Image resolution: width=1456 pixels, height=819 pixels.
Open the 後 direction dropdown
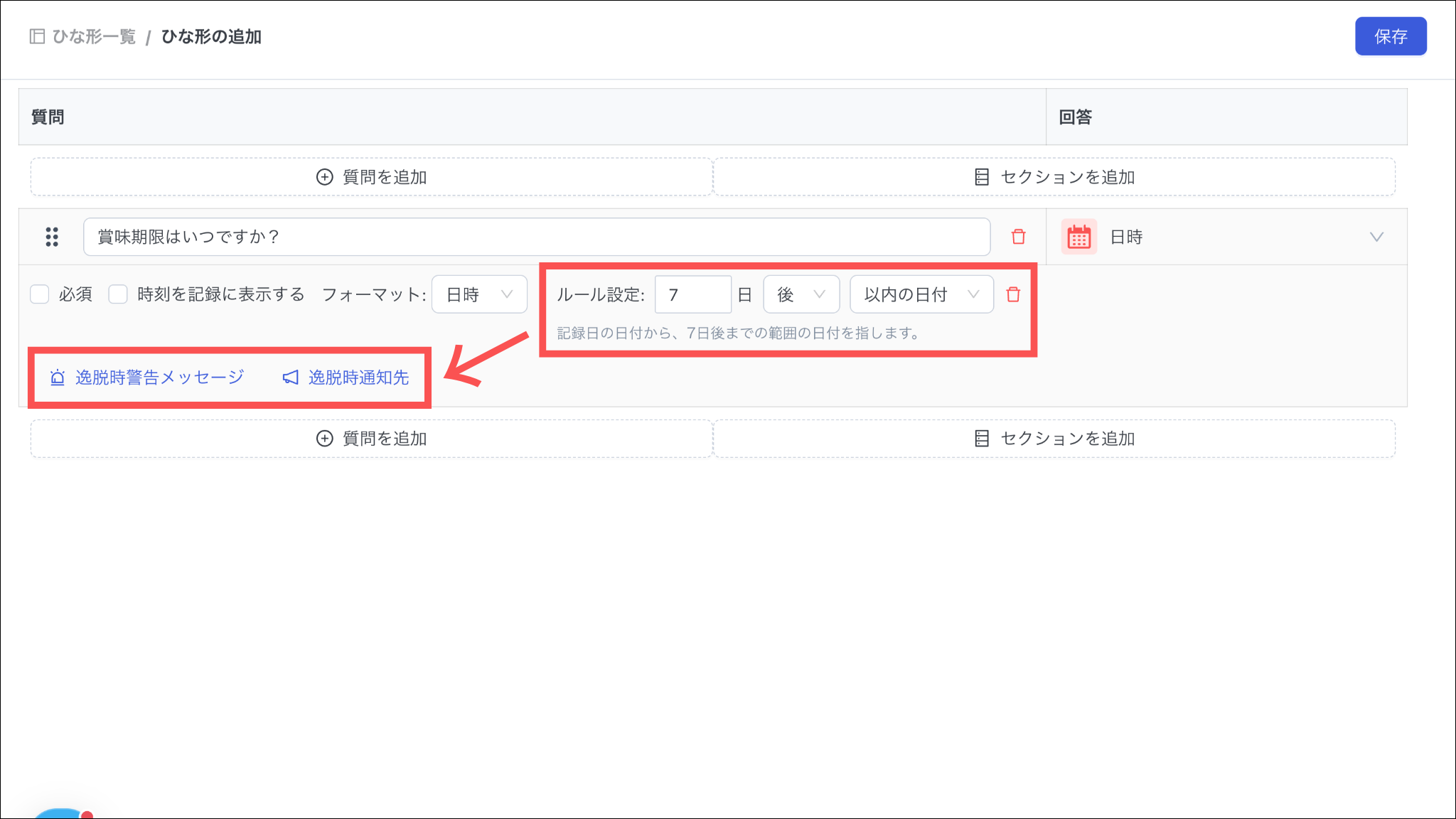[x=801, y=294]
